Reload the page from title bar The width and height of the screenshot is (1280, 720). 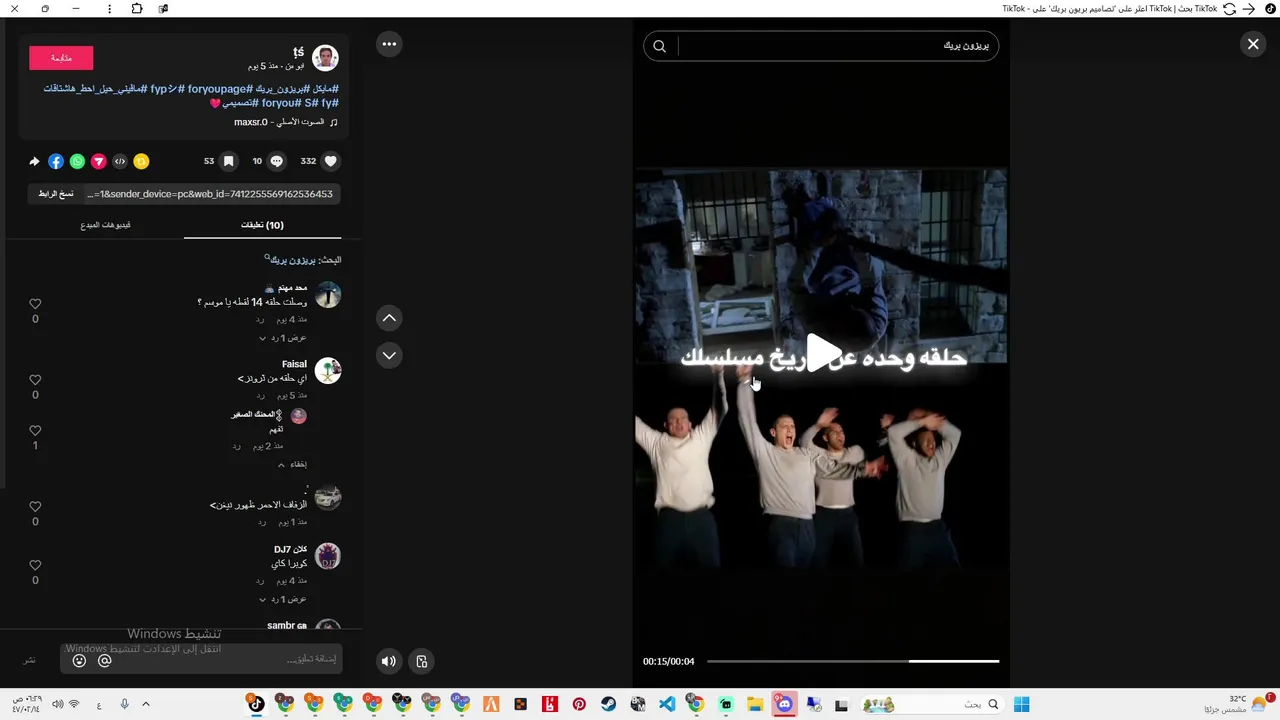coord(1229,9)
